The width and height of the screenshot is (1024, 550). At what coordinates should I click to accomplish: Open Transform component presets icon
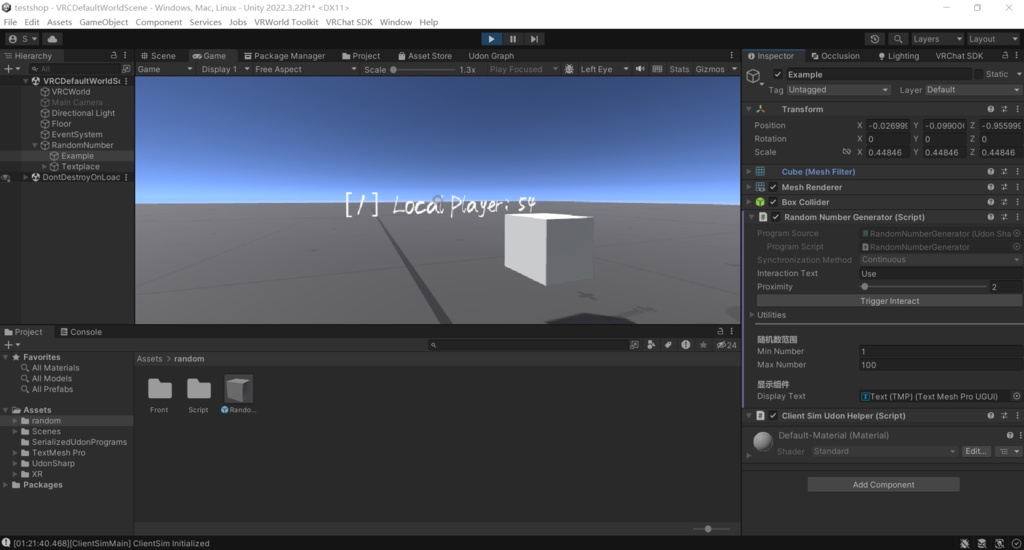click(x=1004, y=109)
